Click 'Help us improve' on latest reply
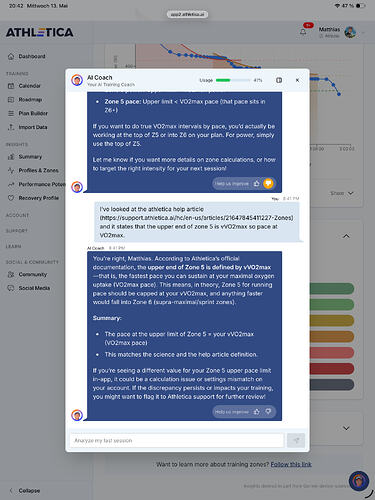 [232, 412]
